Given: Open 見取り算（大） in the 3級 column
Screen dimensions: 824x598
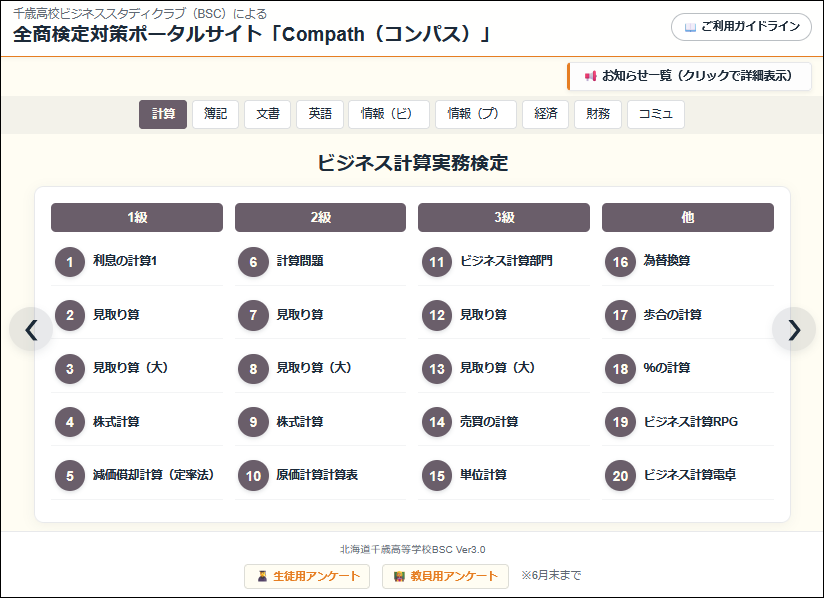Looking at the screenshot, I should pos(498,368).
